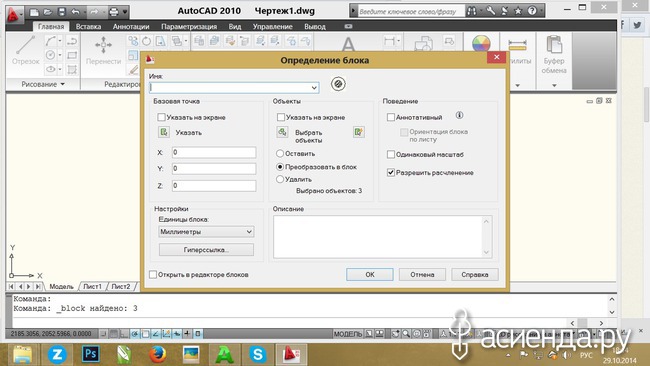The height and width of the screenshot is (366, 650).
Task: Click the binoculars search icon
Action: tap(472, 11)
